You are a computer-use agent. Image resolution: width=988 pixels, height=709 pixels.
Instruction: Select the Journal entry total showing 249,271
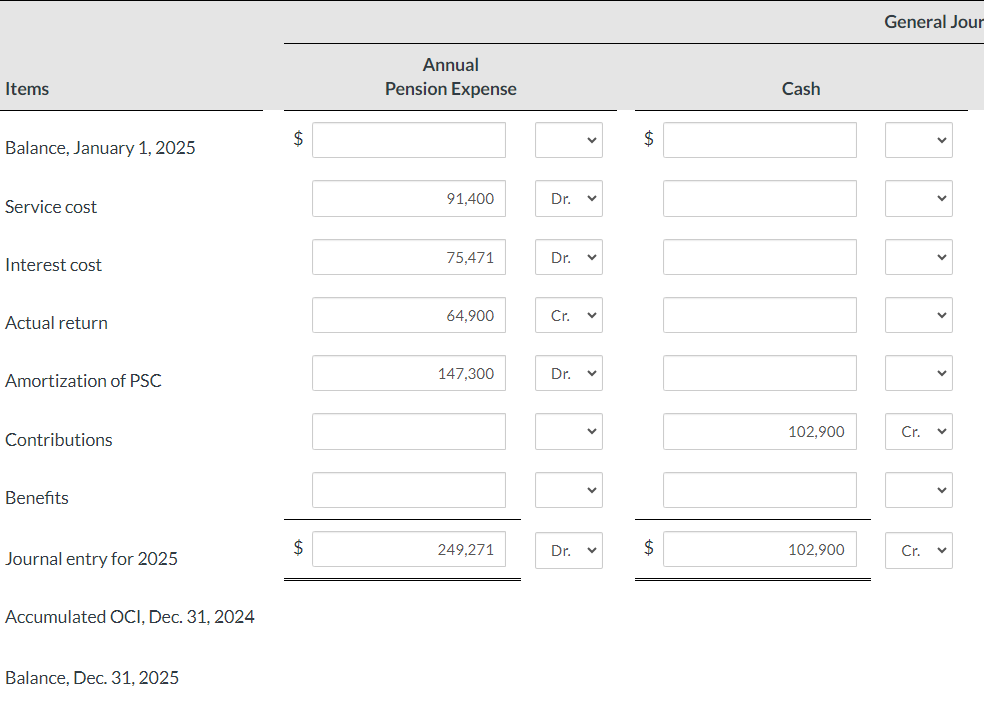[x=408, y=549]
